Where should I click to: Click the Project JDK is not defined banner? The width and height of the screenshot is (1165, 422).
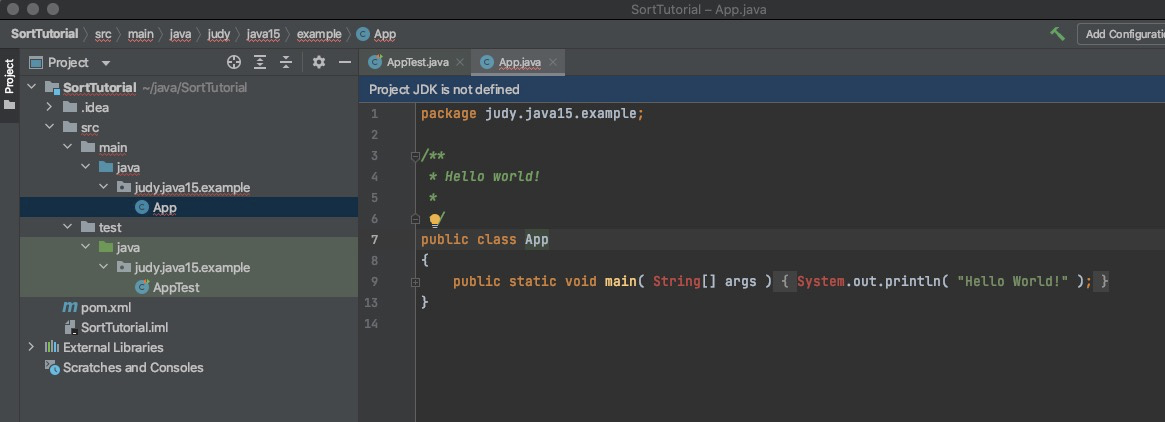point(762,89)
